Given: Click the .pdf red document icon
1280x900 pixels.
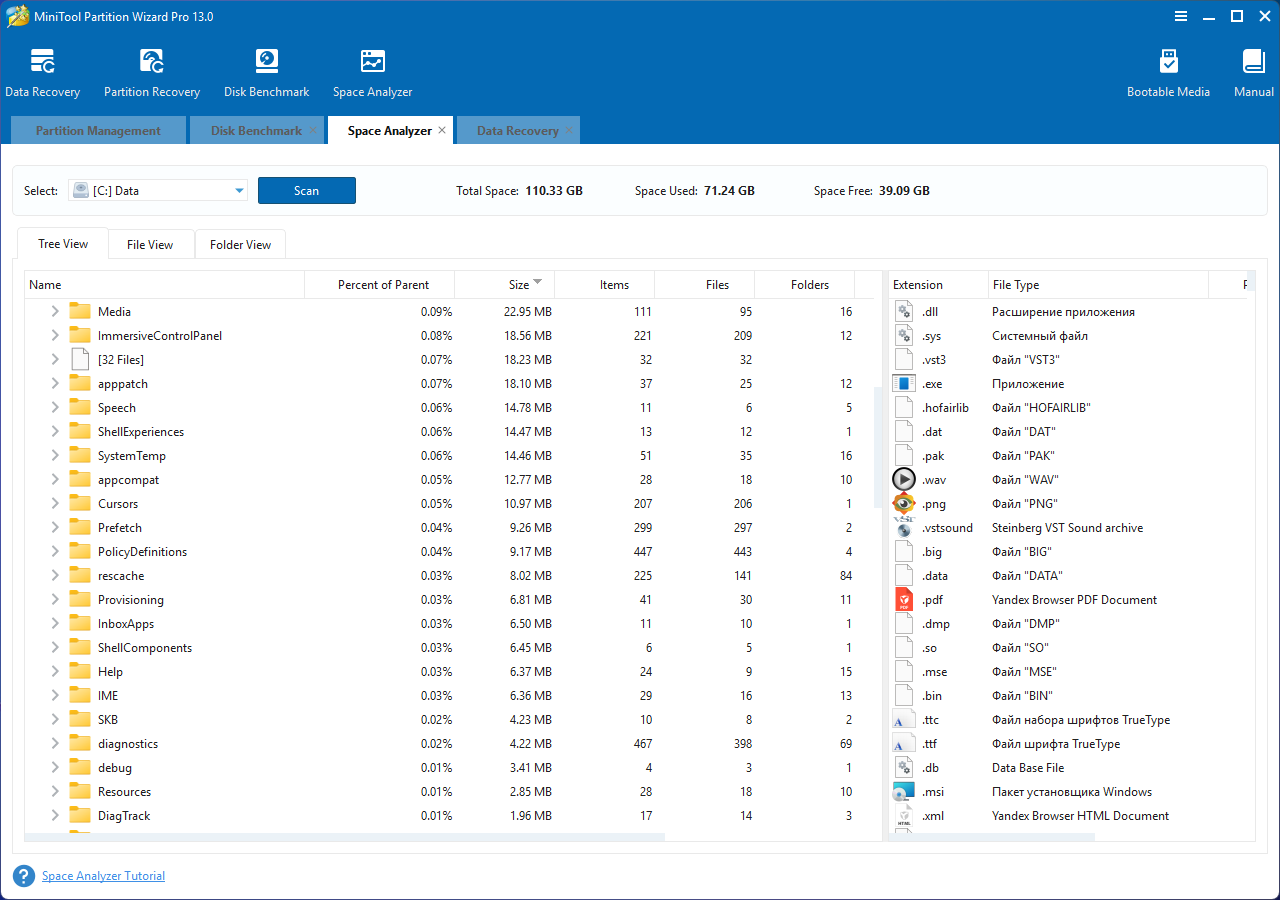Looking at the screenshot, I should [904, 600].
